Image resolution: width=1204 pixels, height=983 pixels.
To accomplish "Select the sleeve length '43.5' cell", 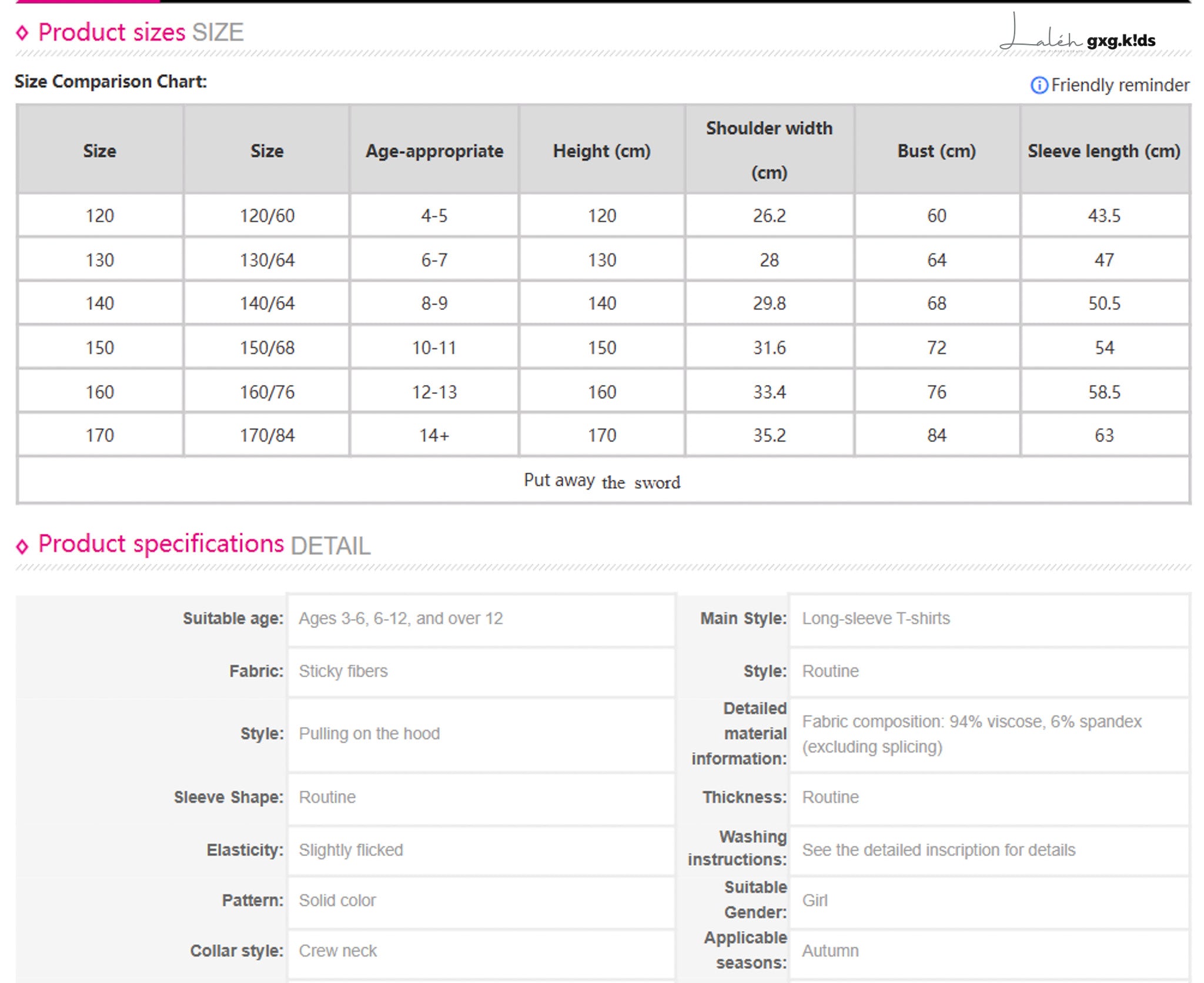I will (1104, 216).
